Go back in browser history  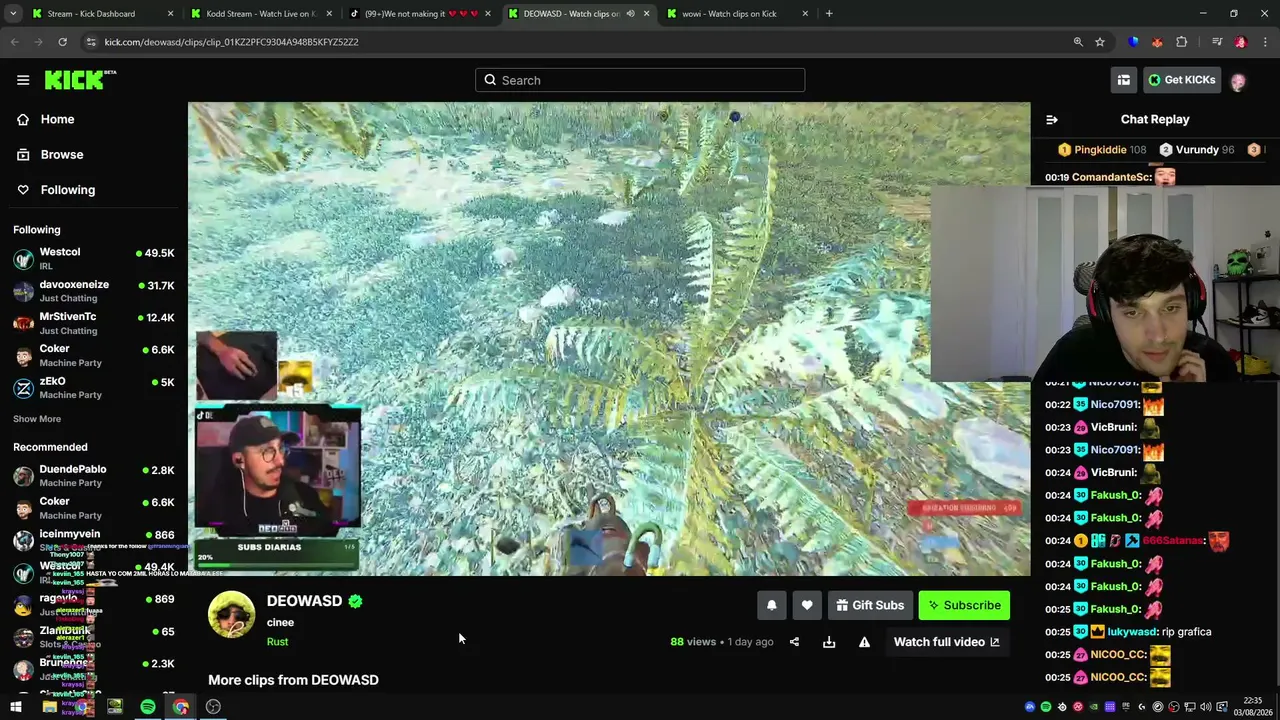15,42
